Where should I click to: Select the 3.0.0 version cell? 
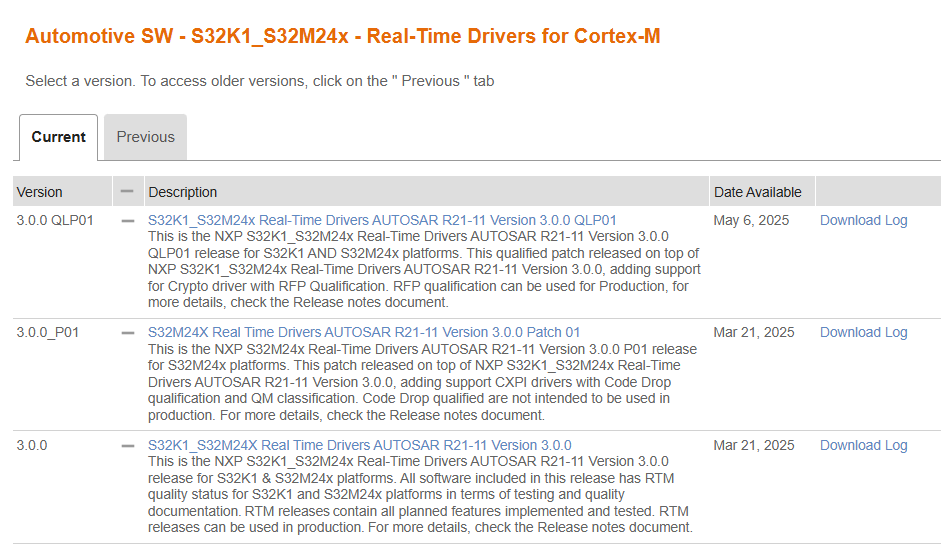tap(32, 445)
